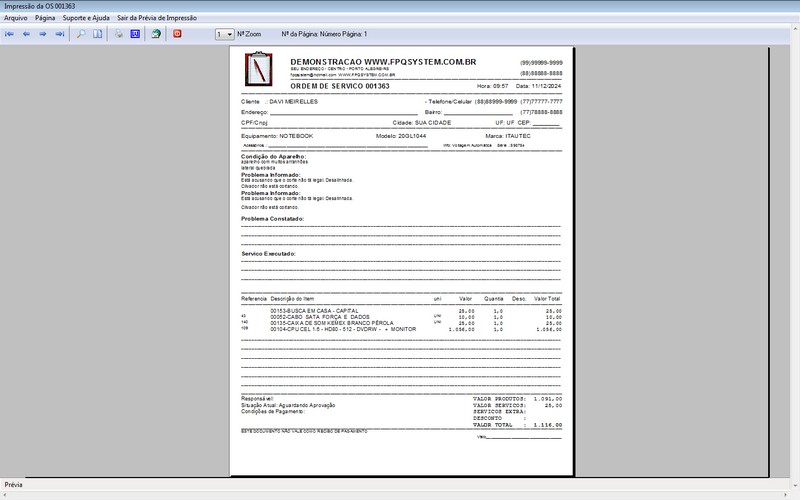Click the red exit preview icon
Viewport: 800px width, 500px height.
click(x=177, y=34)
